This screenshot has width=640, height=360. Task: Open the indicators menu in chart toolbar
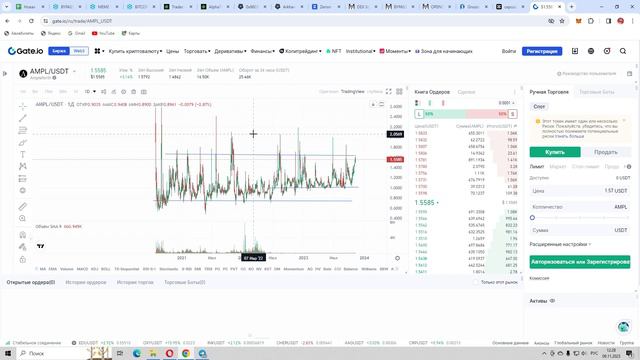(114, 92)
